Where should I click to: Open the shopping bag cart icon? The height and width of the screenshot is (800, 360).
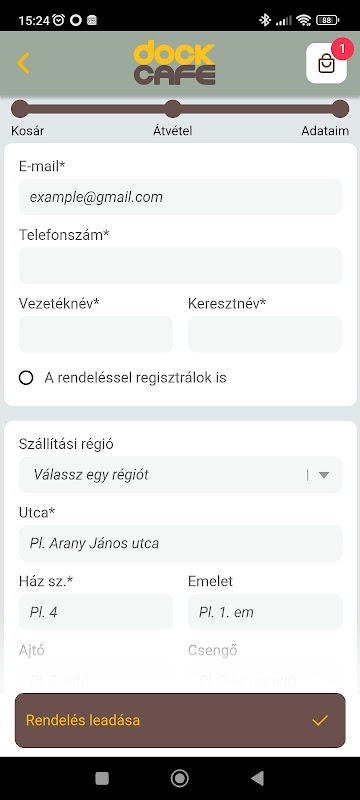[326, 63]
